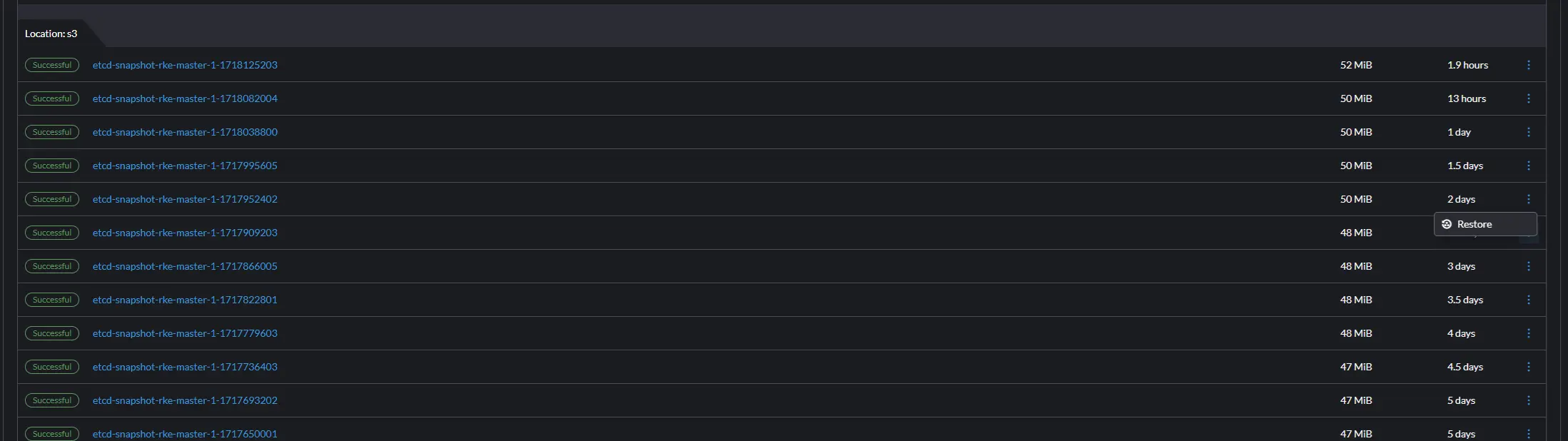1568x441 pixels.
Task: Open the three-dot menu for snapshot 1718082004
Action: tap(1528, 98)
